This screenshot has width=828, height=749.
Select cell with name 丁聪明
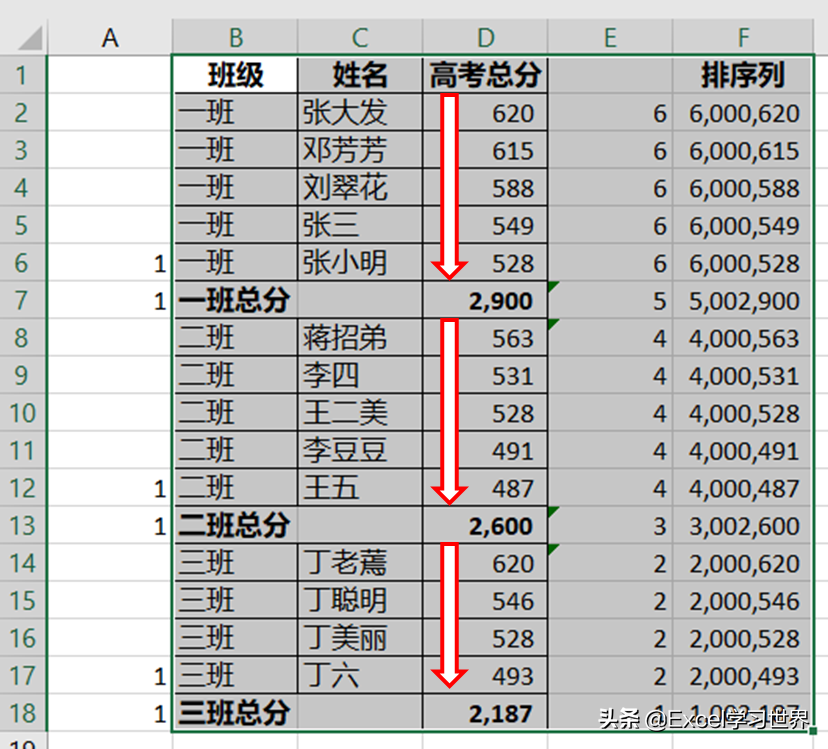pyautogui.click(x=360, y=600)
